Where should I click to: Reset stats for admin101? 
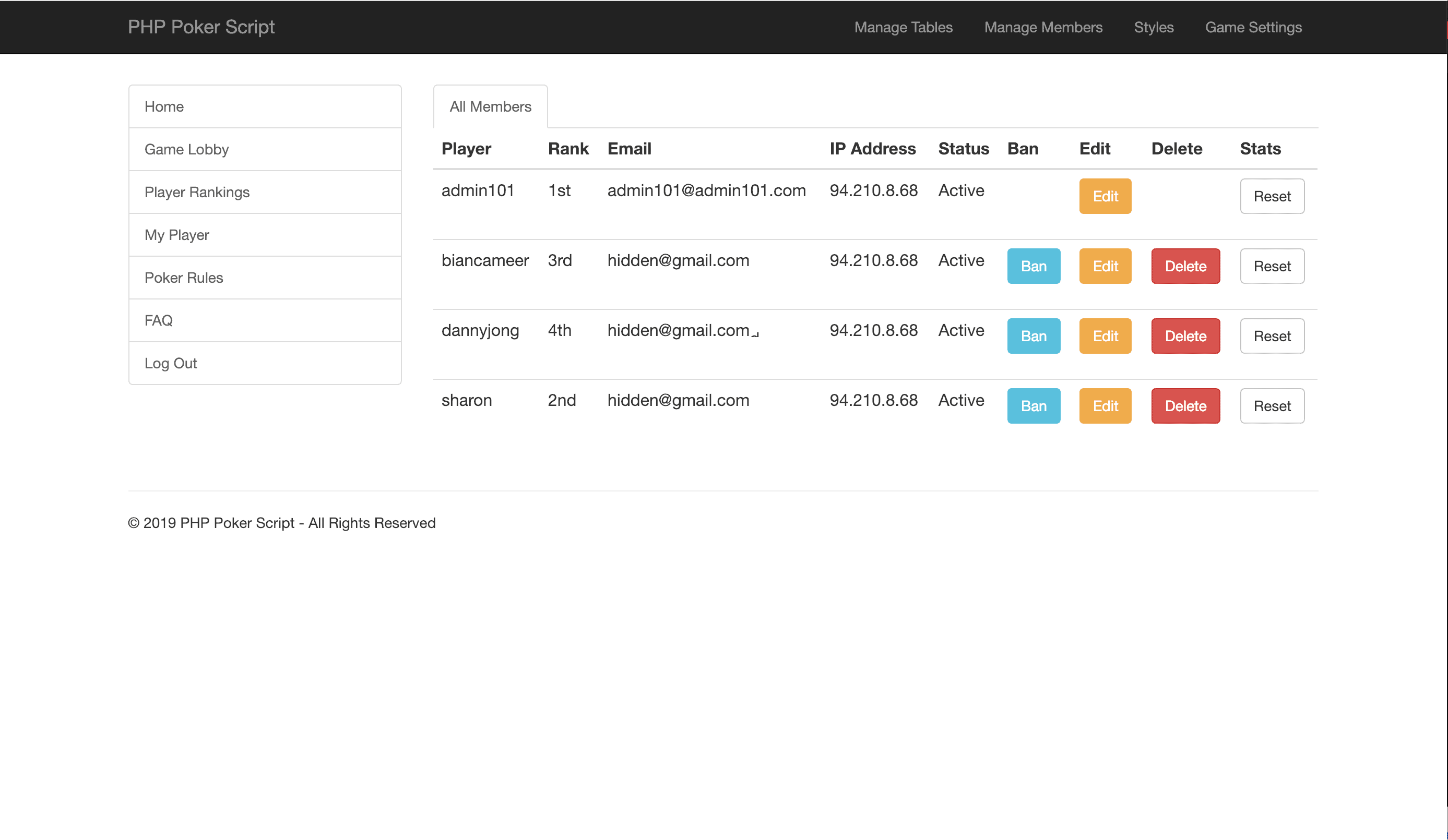(1272, 196)
